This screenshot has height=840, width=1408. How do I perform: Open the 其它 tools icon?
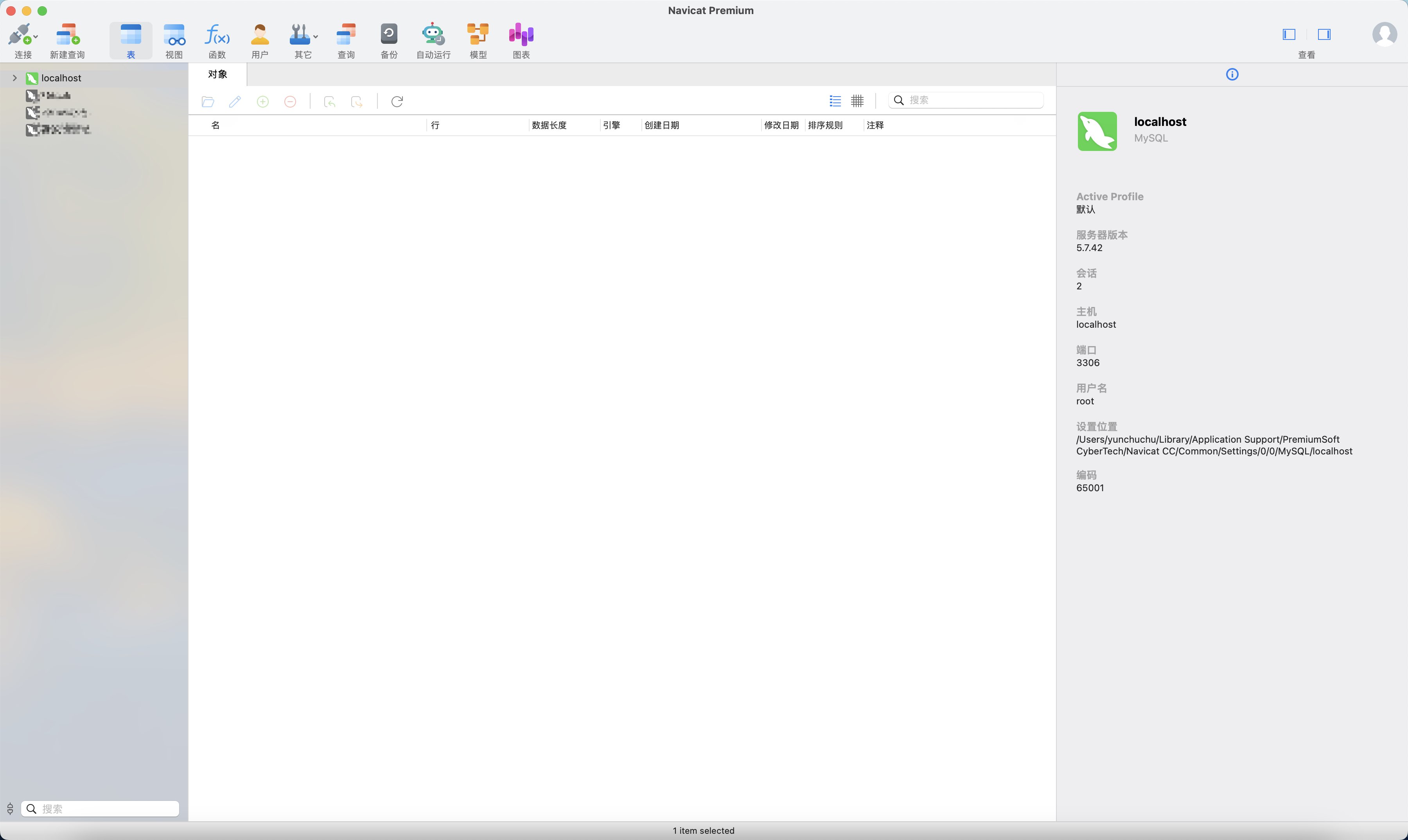click(300, 34)
